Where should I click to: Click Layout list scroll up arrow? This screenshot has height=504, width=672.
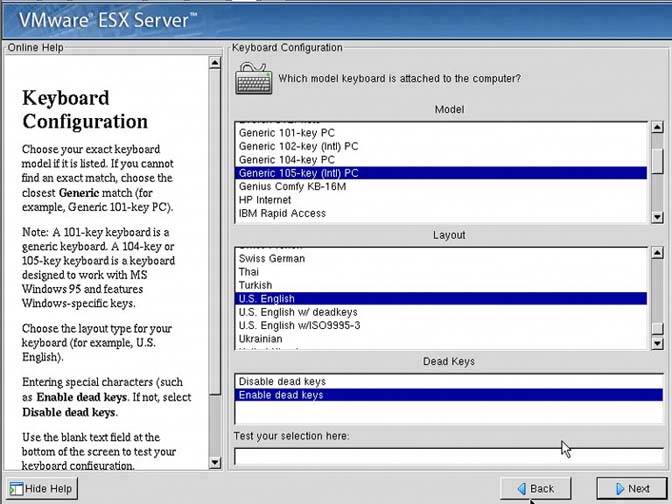[x=657, y=252]
